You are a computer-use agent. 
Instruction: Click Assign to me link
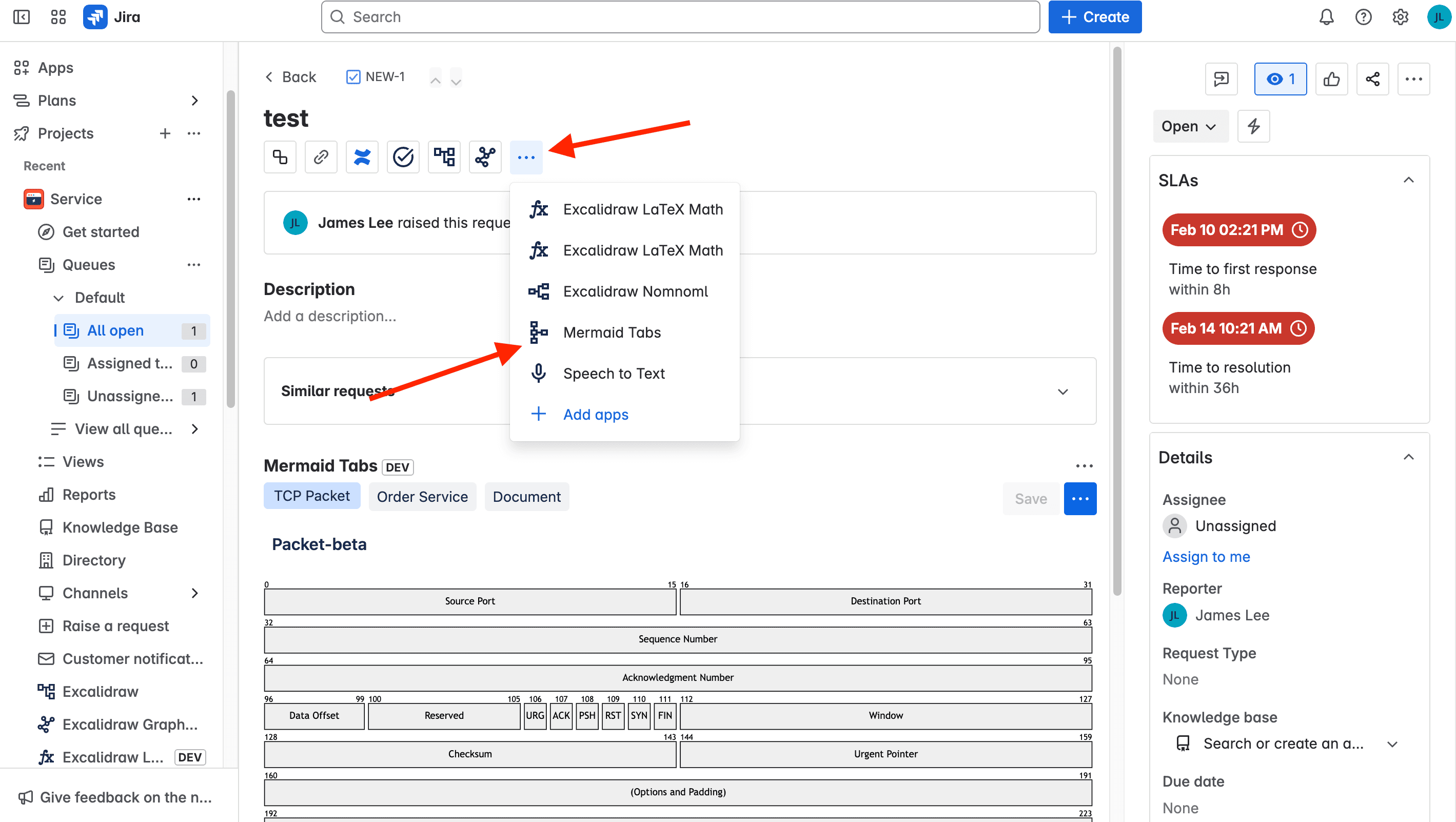(x=1206, y=557)
